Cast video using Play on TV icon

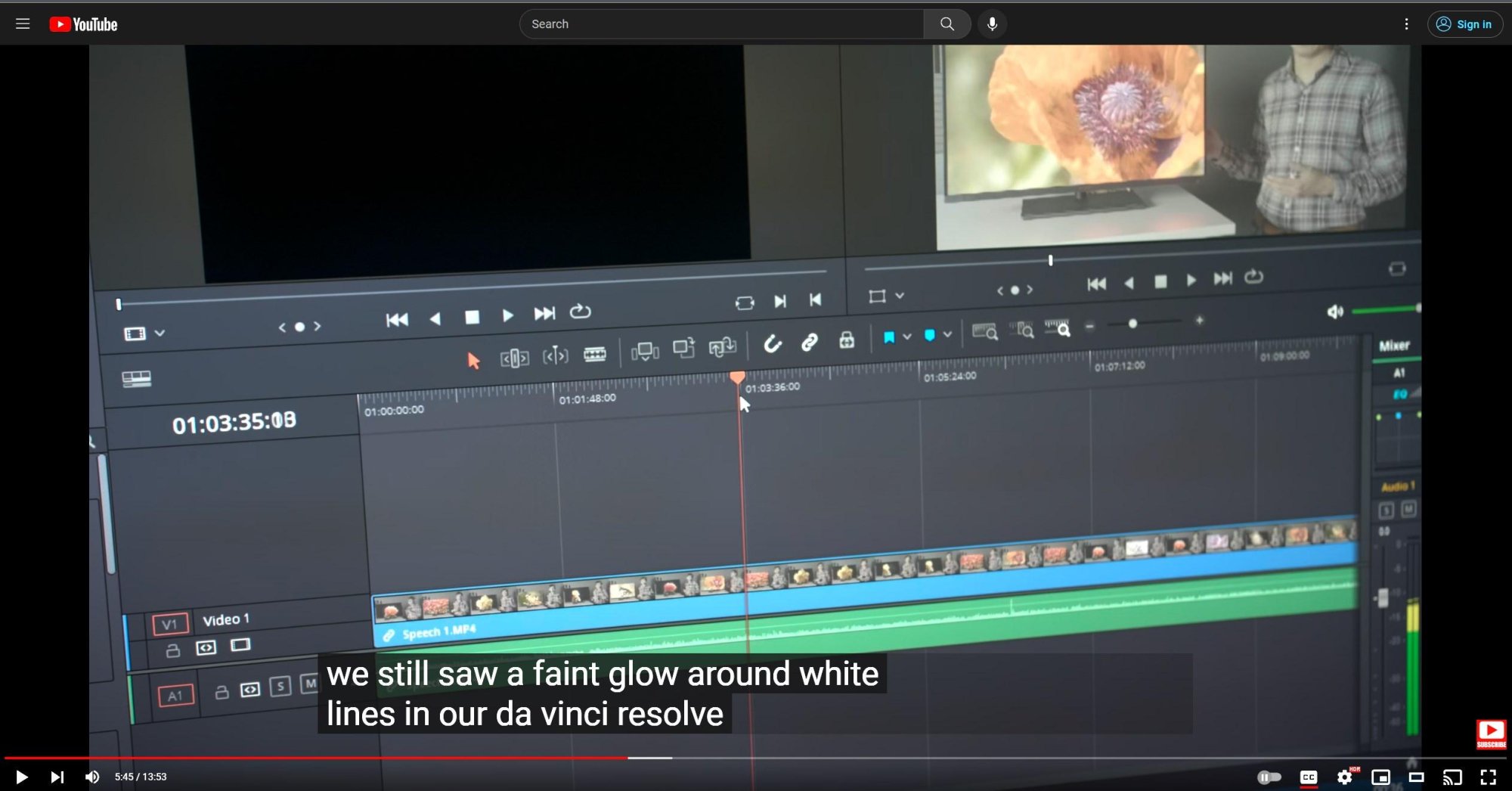(x=1452, y=777)
